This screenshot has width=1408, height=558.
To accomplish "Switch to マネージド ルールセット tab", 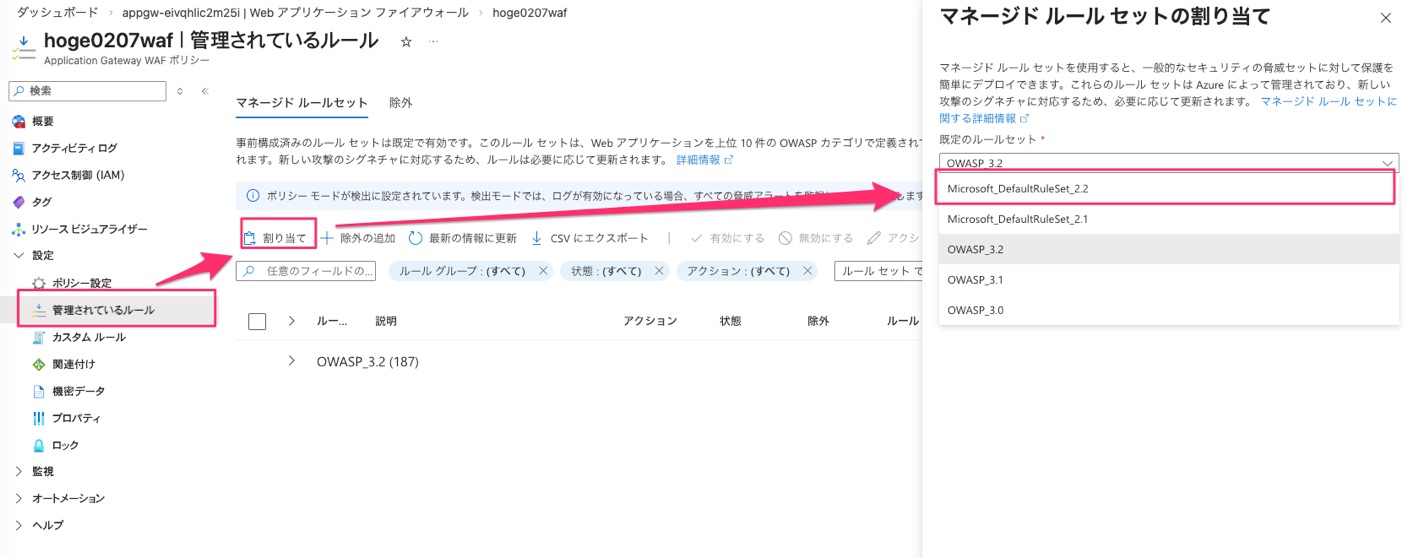I will tap(302, 103).
